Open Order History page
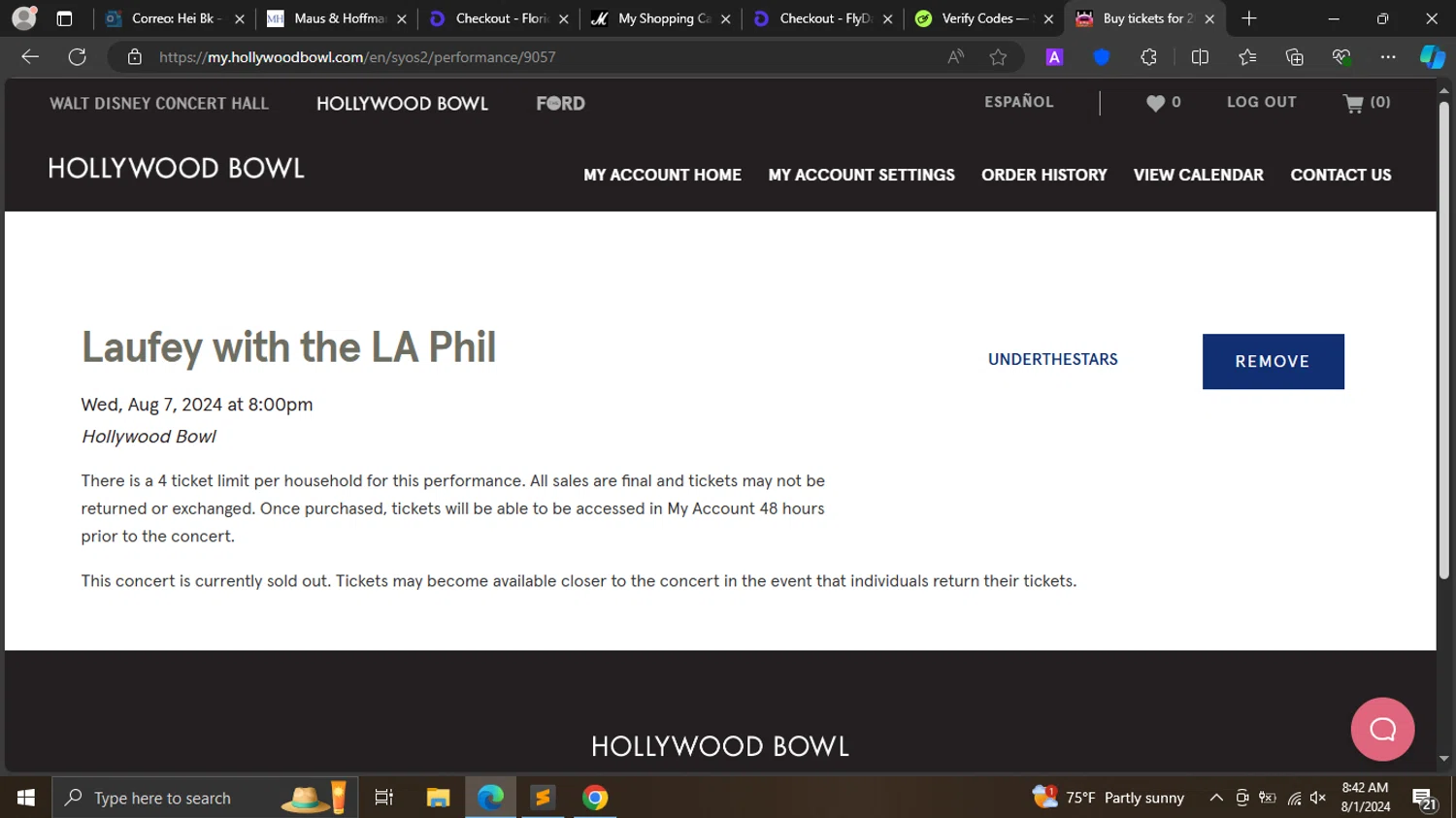 tap(1043, 175)
